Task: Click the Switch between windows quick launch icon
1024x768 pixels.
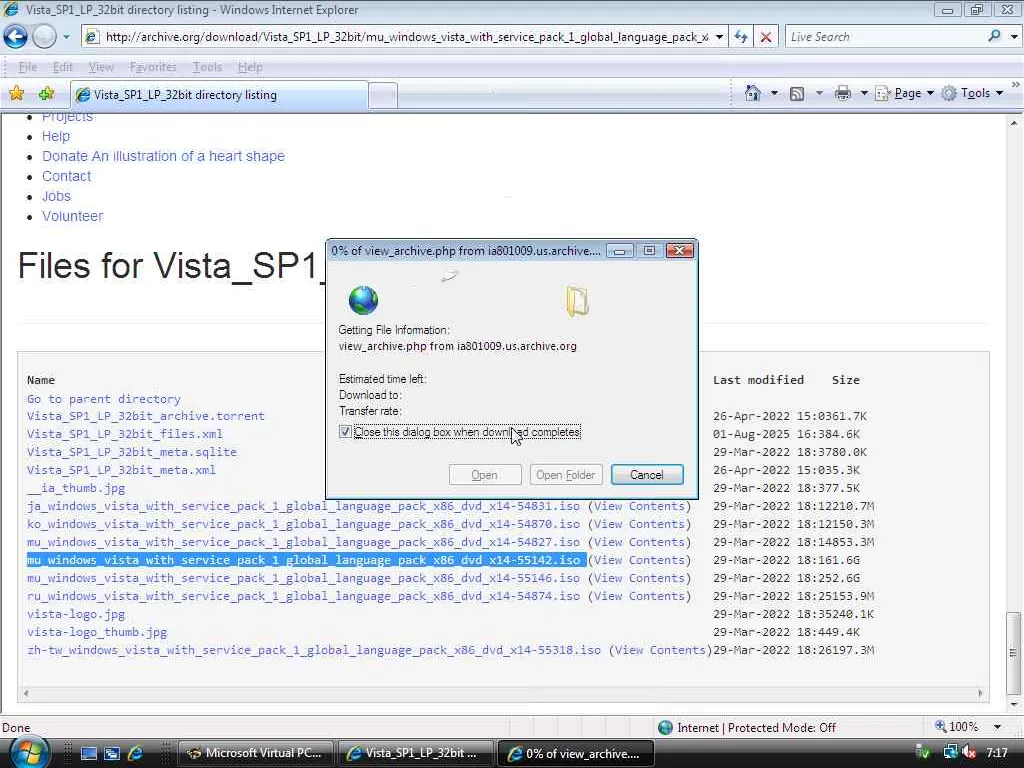Action: coord(112,753)
